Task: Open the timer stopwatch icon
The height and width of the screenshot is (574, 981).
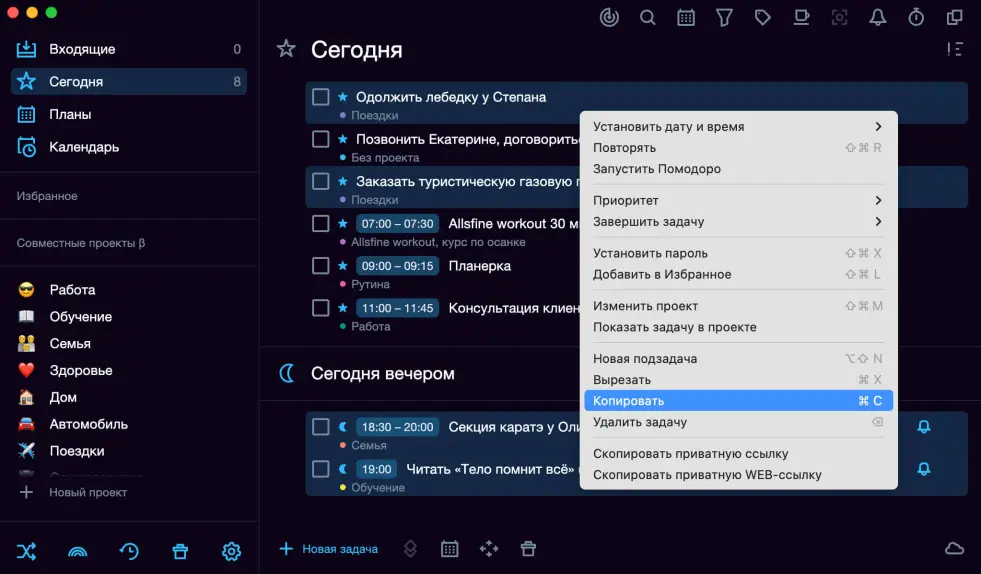Action: [916, 17]
